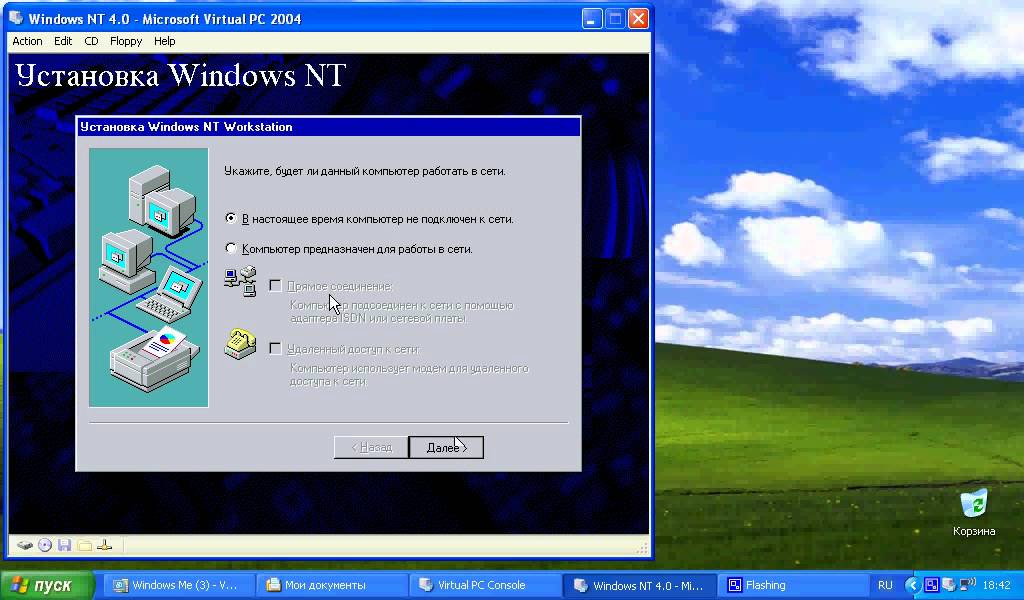Screen dimensions: 1024x600
Task: Open the 'пуск' Start menu
Action: (x=46, y=585)
